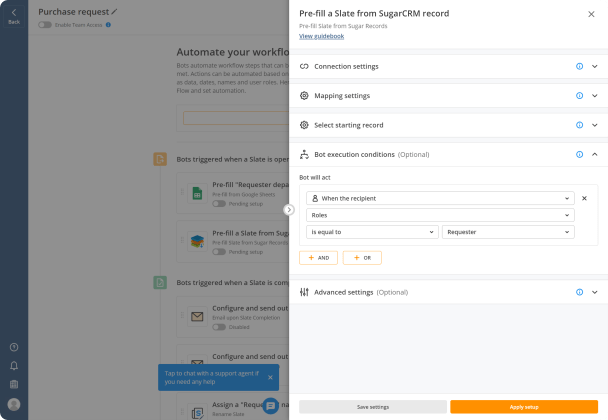Open the View guidebook link
This screenshot has height=420, width=608.
tap(321, 36)
